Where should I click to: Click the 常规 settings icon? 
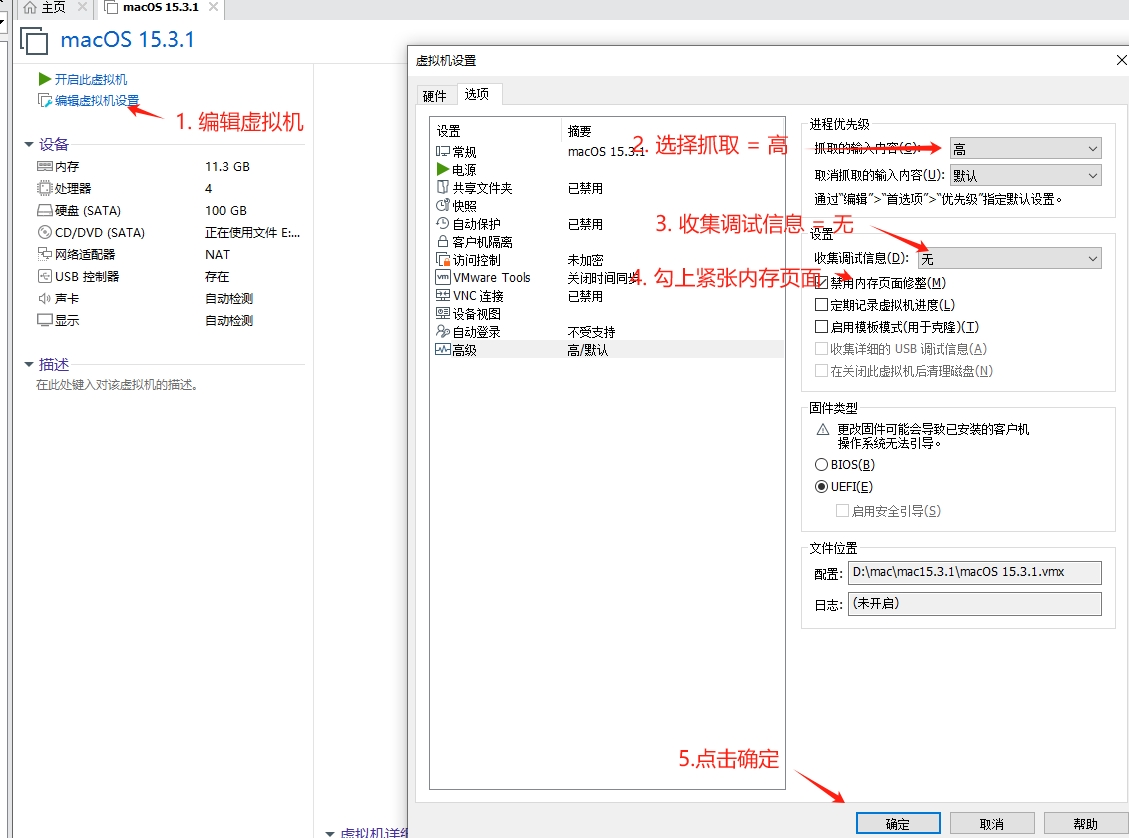point(443,151)
